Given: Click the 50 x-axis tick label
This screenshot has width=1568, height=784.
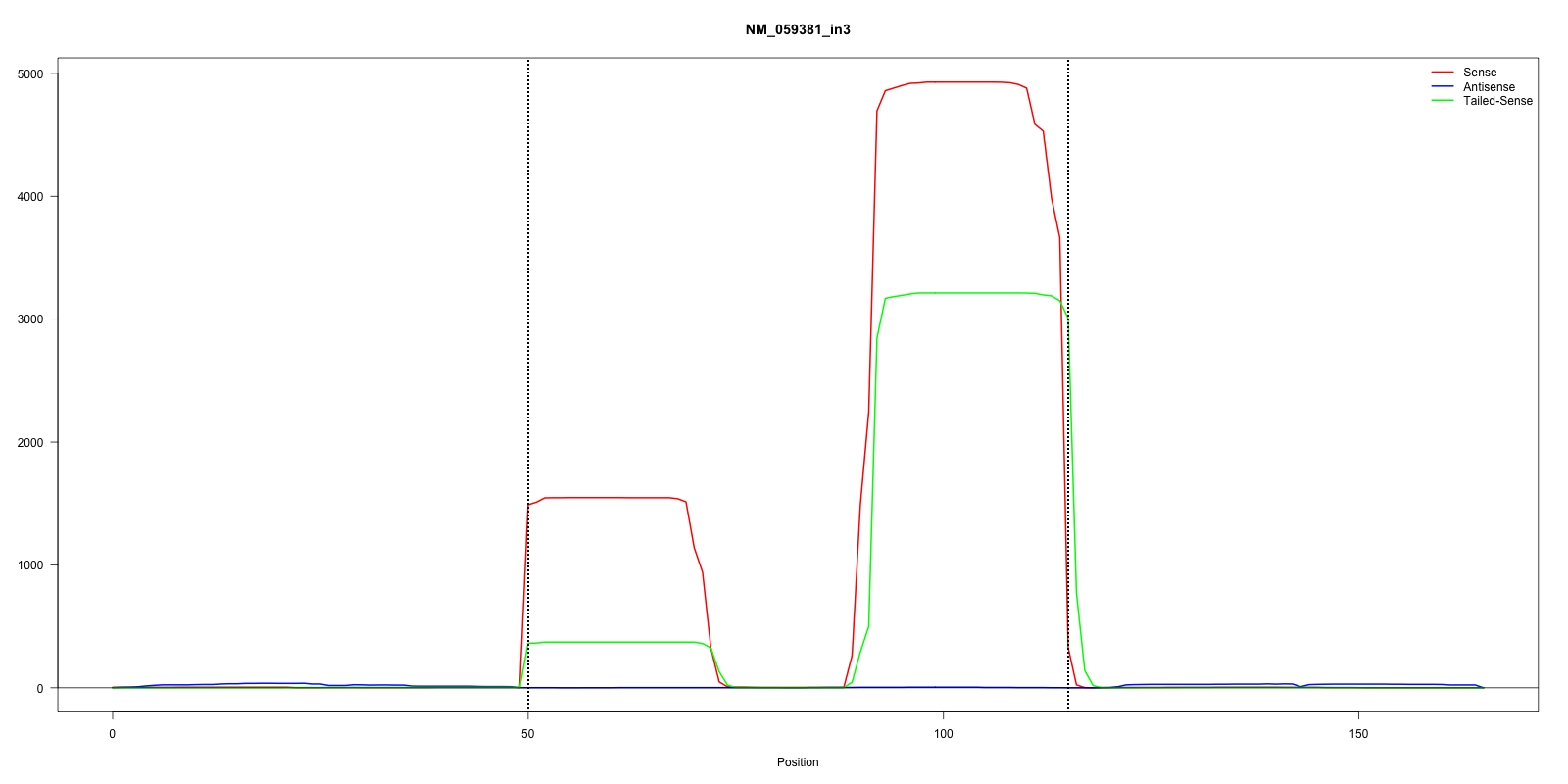Looking at the screenshot, I should tap(528, 734).
